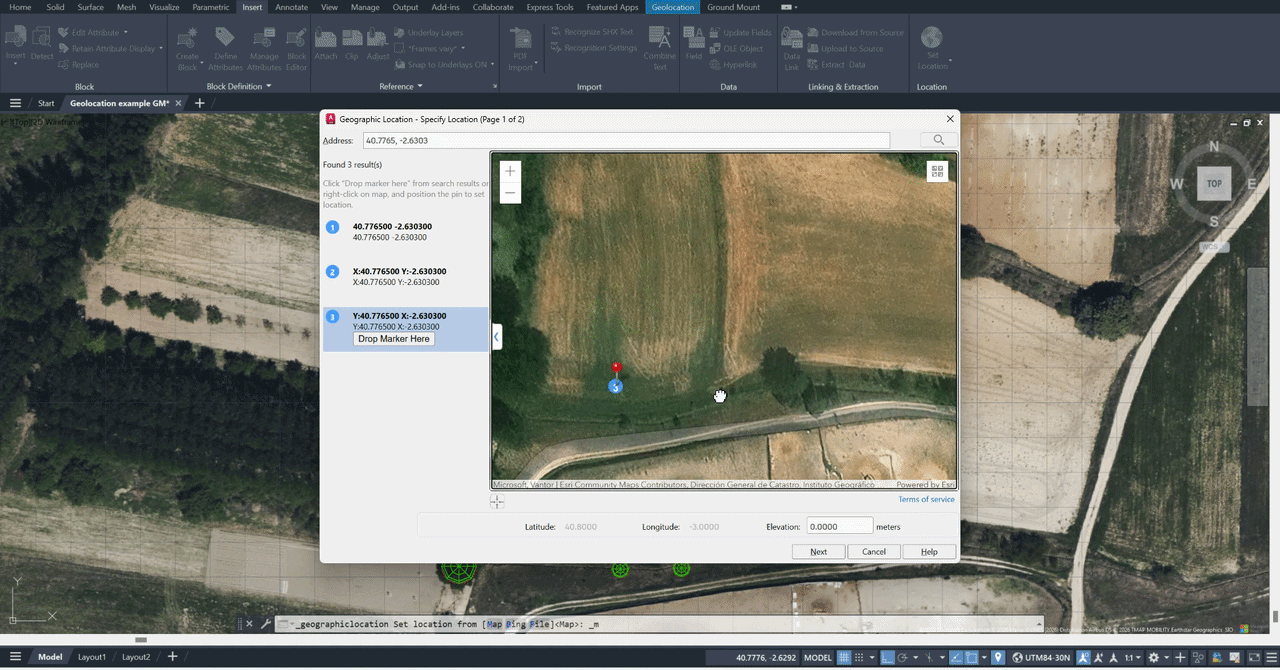1280x670 pixels.
Task: Toggle the drawing grid display in status bar
Action: click(x=844, y=657)
